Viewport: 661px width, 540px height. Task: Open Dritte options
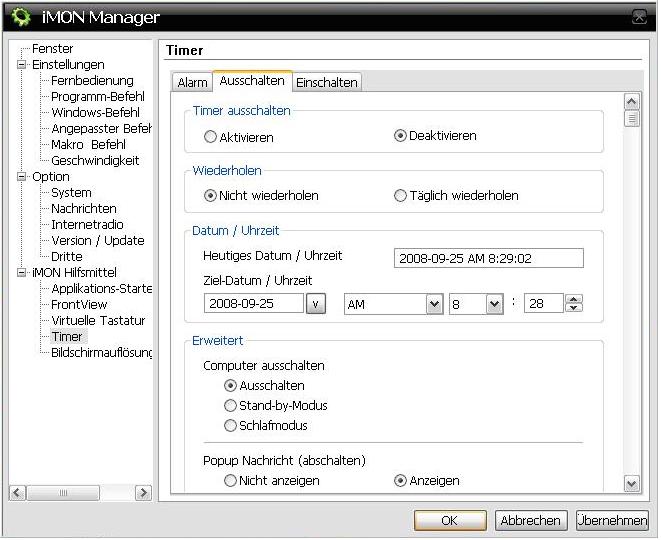point(67,257)
